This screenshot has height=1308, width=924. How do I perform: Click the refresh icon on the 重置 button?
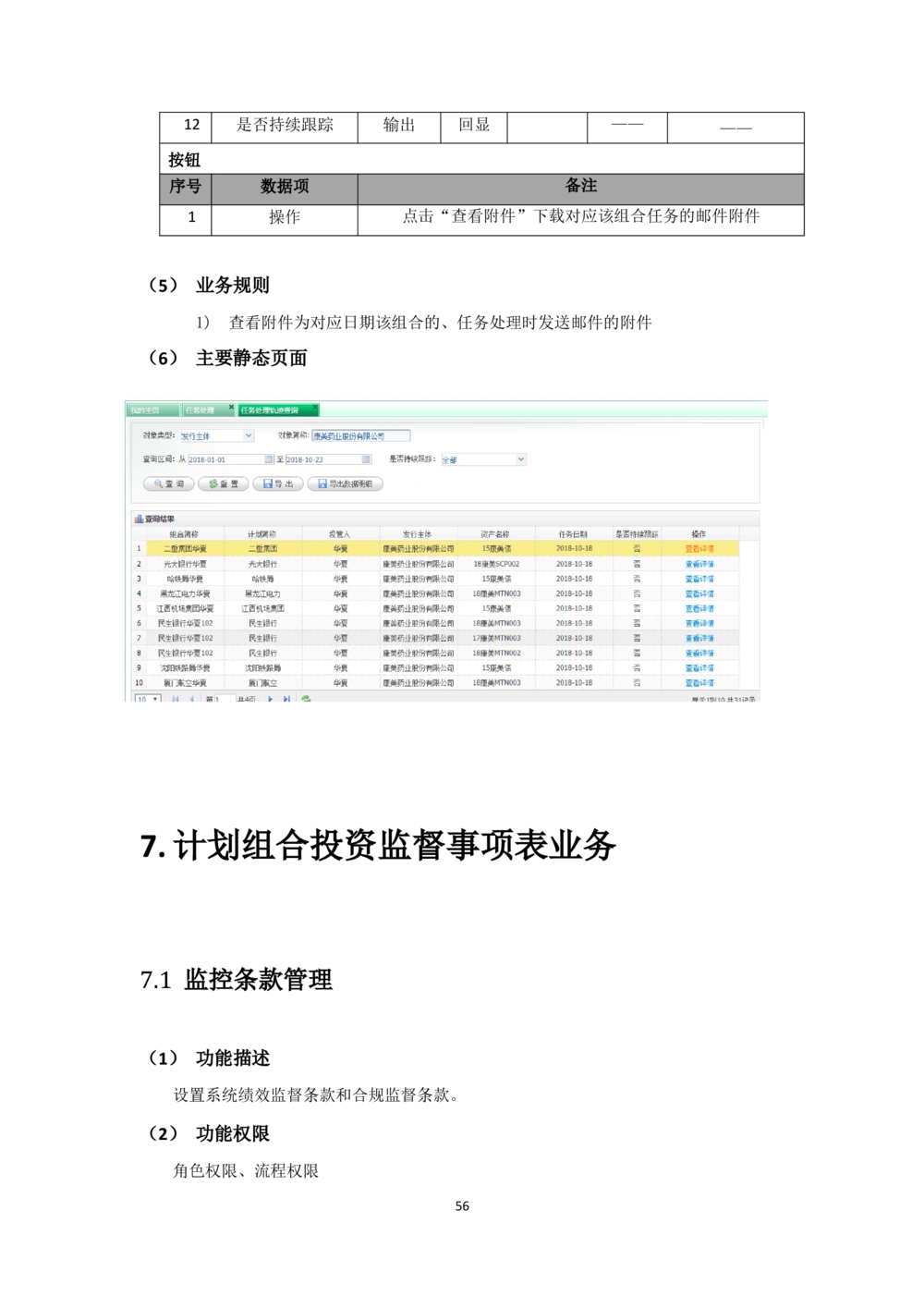[213, 482]
